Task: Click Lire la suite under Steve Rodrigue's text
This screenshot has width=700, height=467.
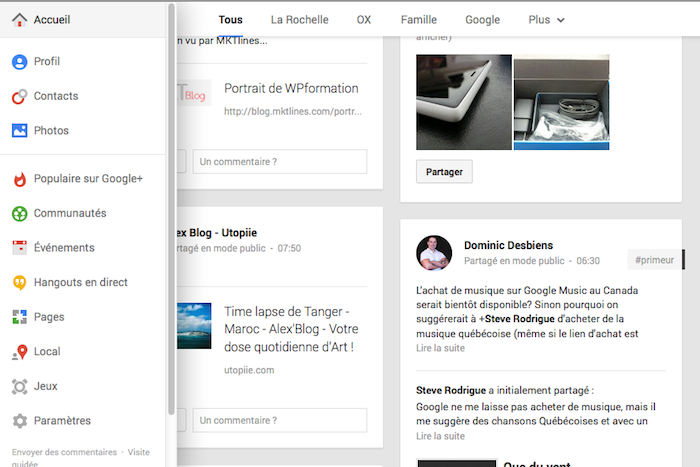Action: pyautogui.click(x=440, y=436)
